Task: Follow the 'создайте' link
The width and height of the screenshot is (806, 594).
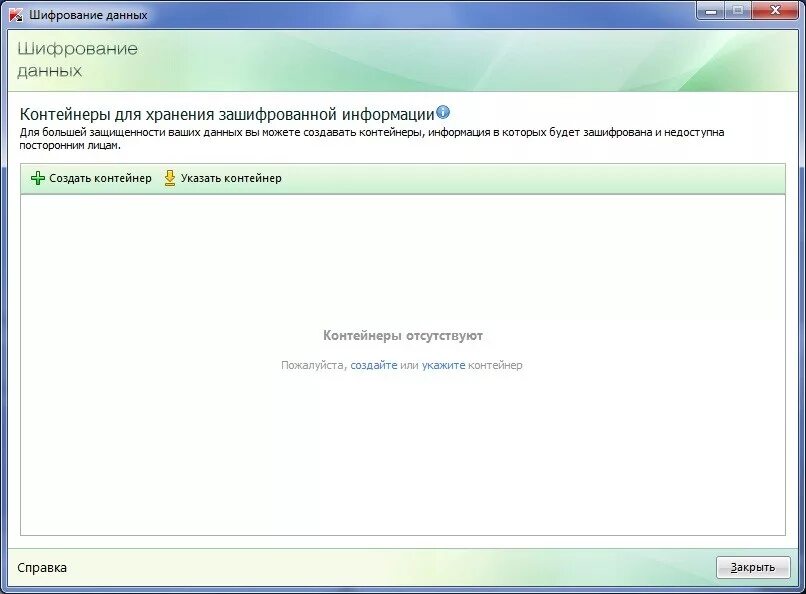Action: (x=374, y=365)
